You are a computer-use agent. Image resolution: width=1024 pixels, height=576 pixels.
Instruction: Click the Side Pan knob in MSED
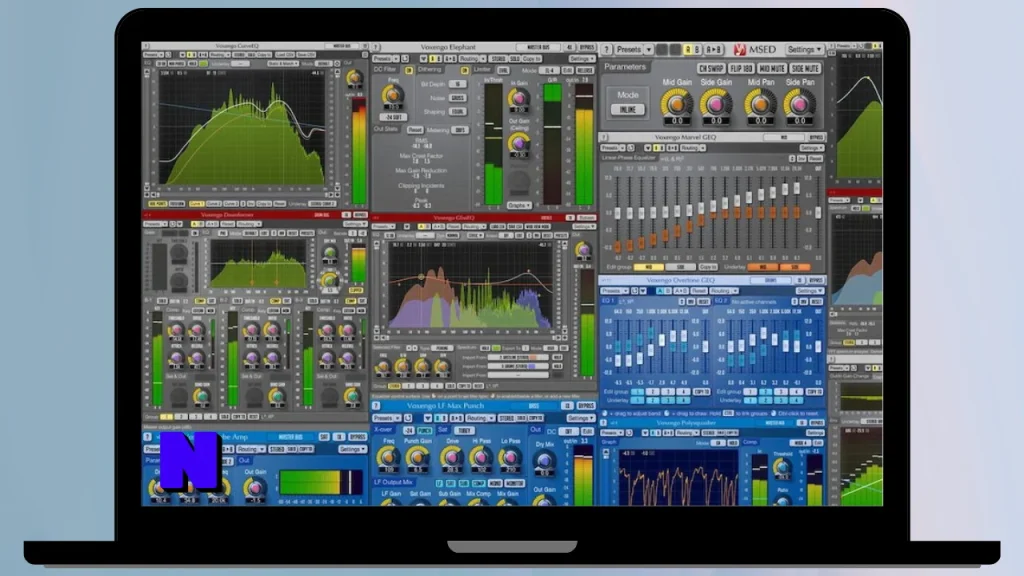point(799,103)
